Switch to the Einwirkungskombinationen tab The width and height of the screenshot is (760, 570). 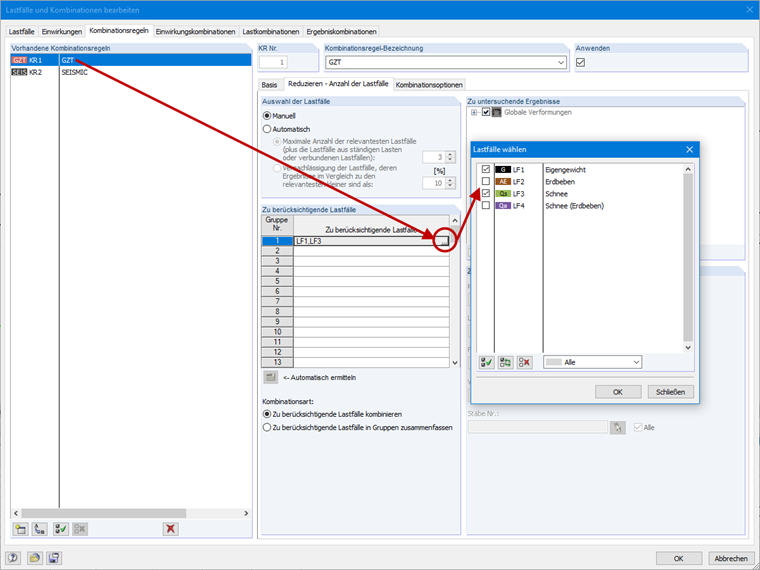point(195,32)
